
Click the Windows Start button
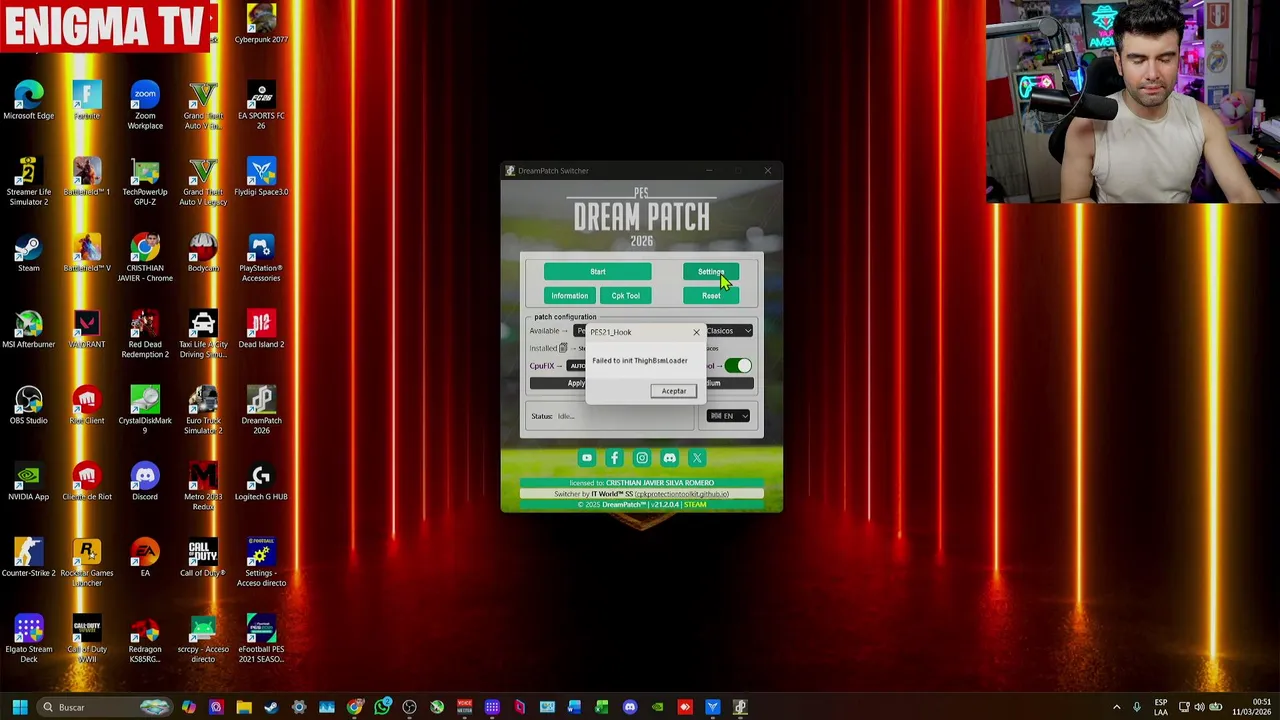point(20,707)
